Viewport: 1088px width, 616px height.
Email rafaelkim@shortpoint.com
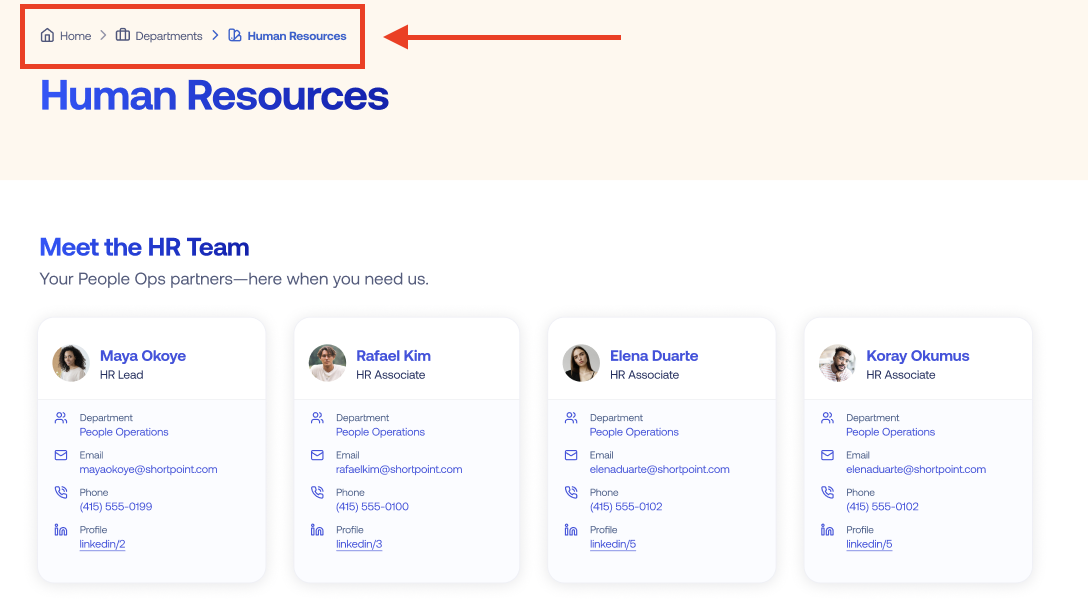coord(399,470)
